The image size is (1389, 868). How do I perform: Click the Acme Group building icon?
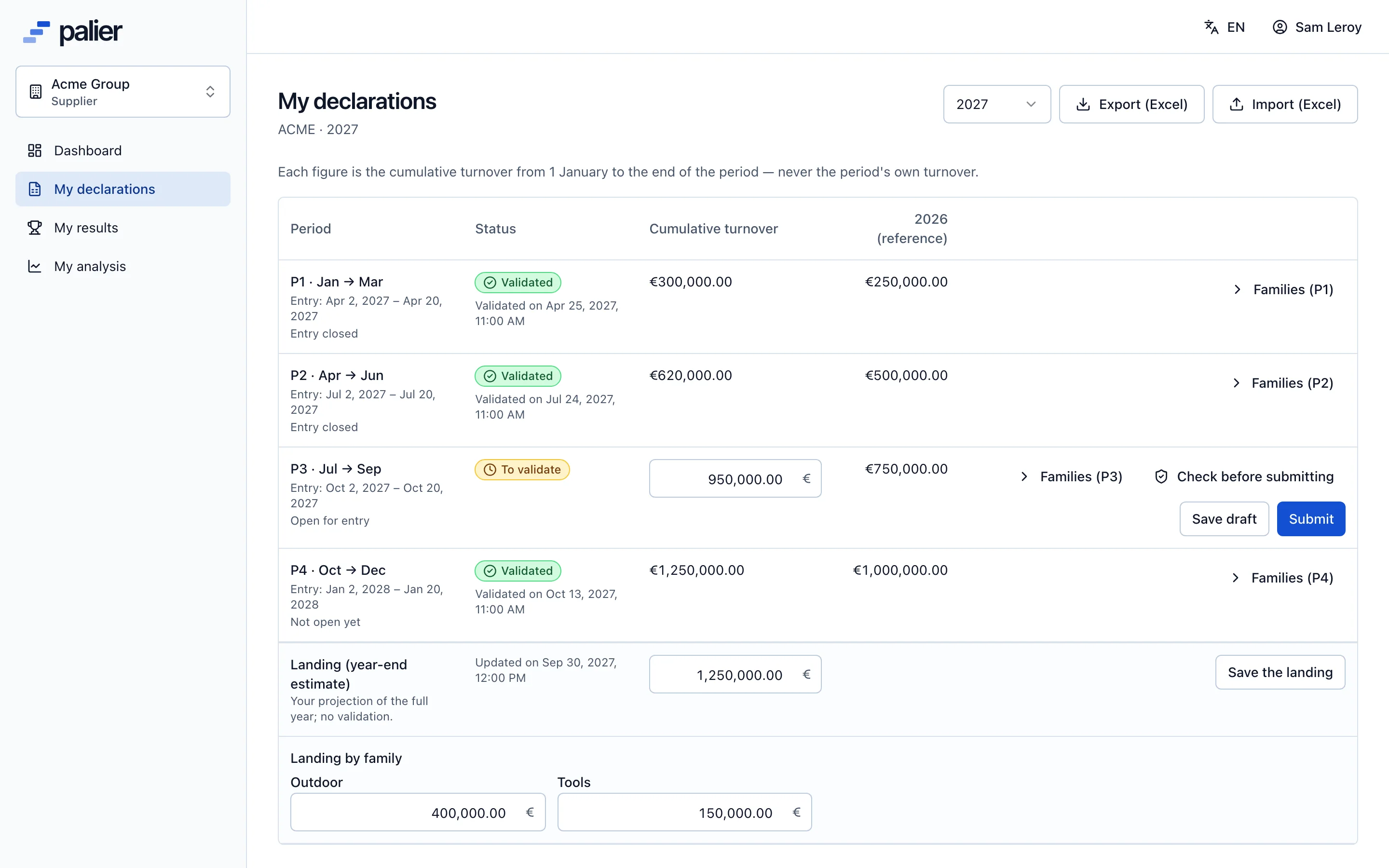coord(36,92)
